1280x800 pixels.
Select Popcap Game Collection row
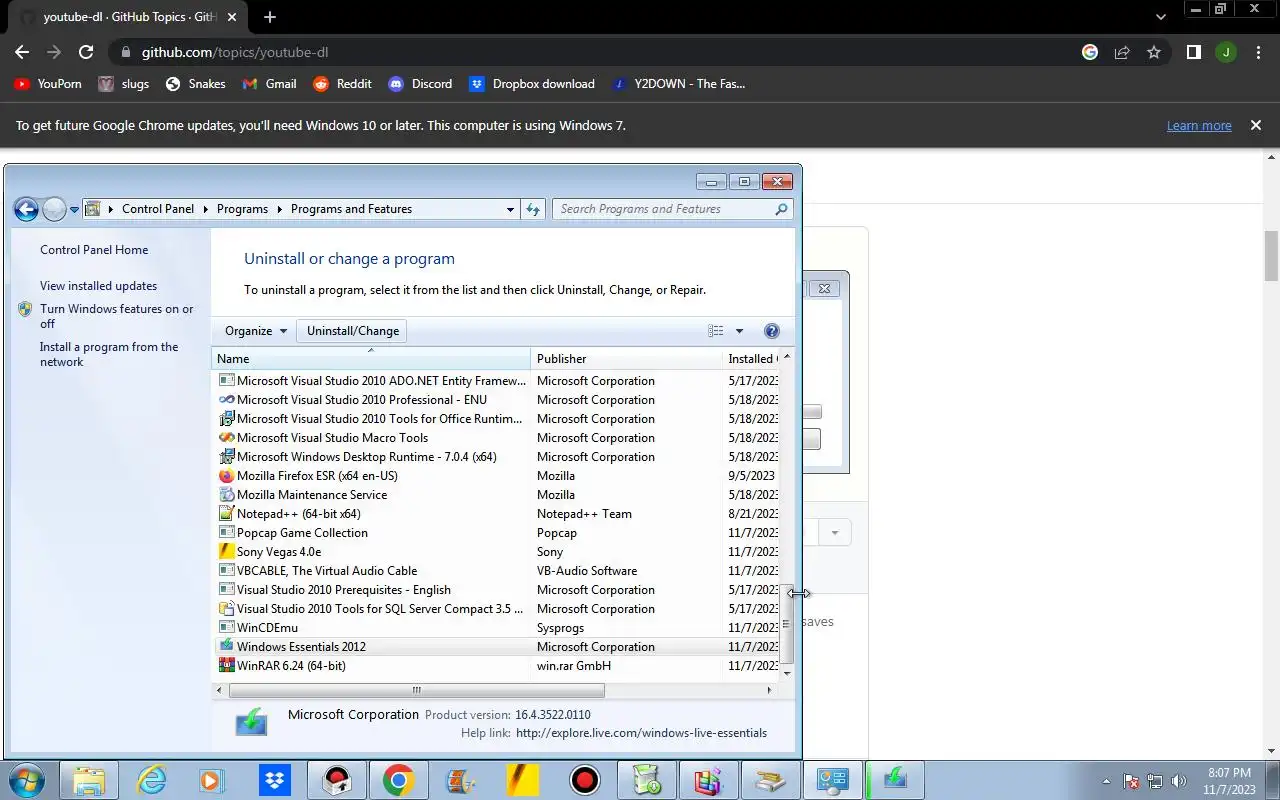[497, 533]
